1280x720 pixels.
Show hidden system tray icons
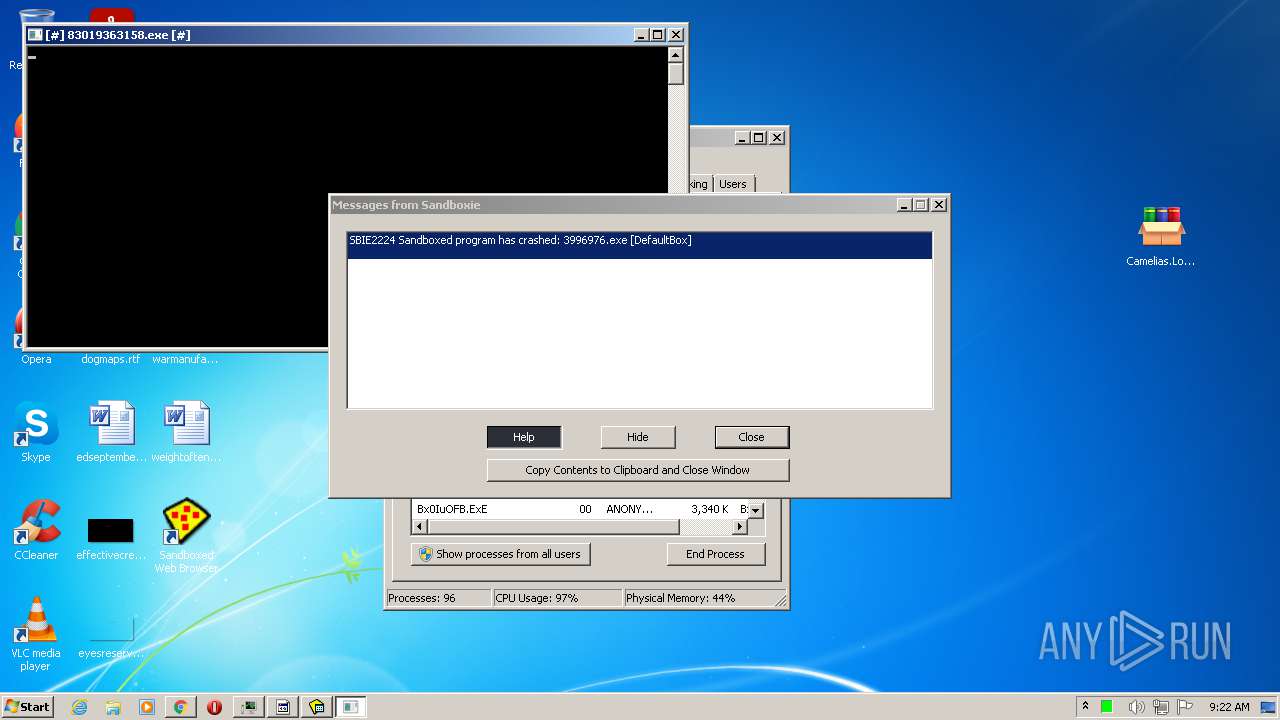1085,706
